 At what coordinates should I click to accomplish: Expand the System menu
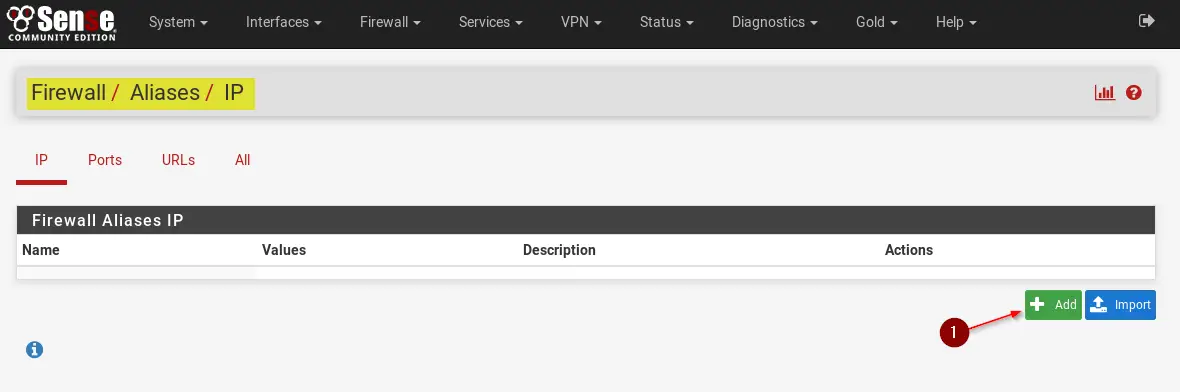tap(178, 23)
